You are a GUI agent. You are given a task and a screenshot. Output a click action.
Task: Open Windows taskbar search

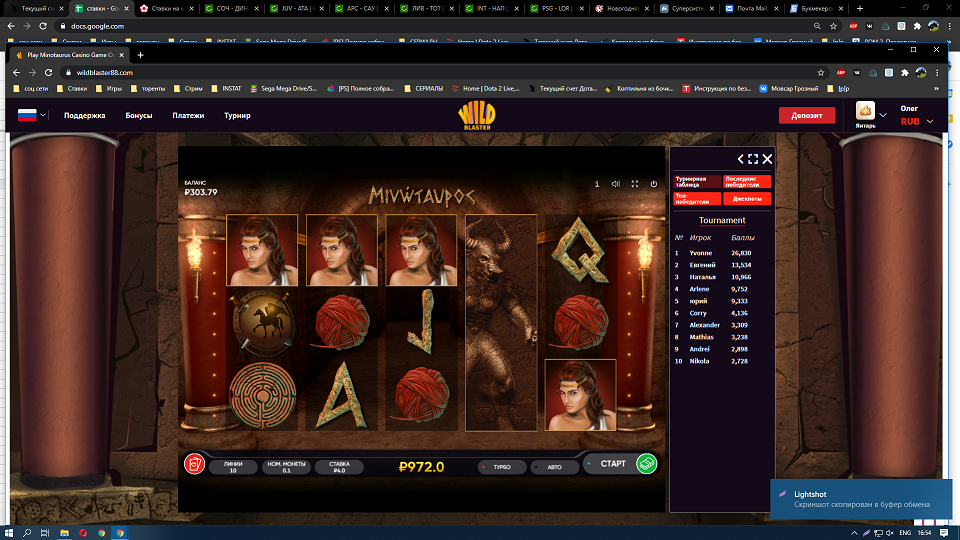coord(27,533)
